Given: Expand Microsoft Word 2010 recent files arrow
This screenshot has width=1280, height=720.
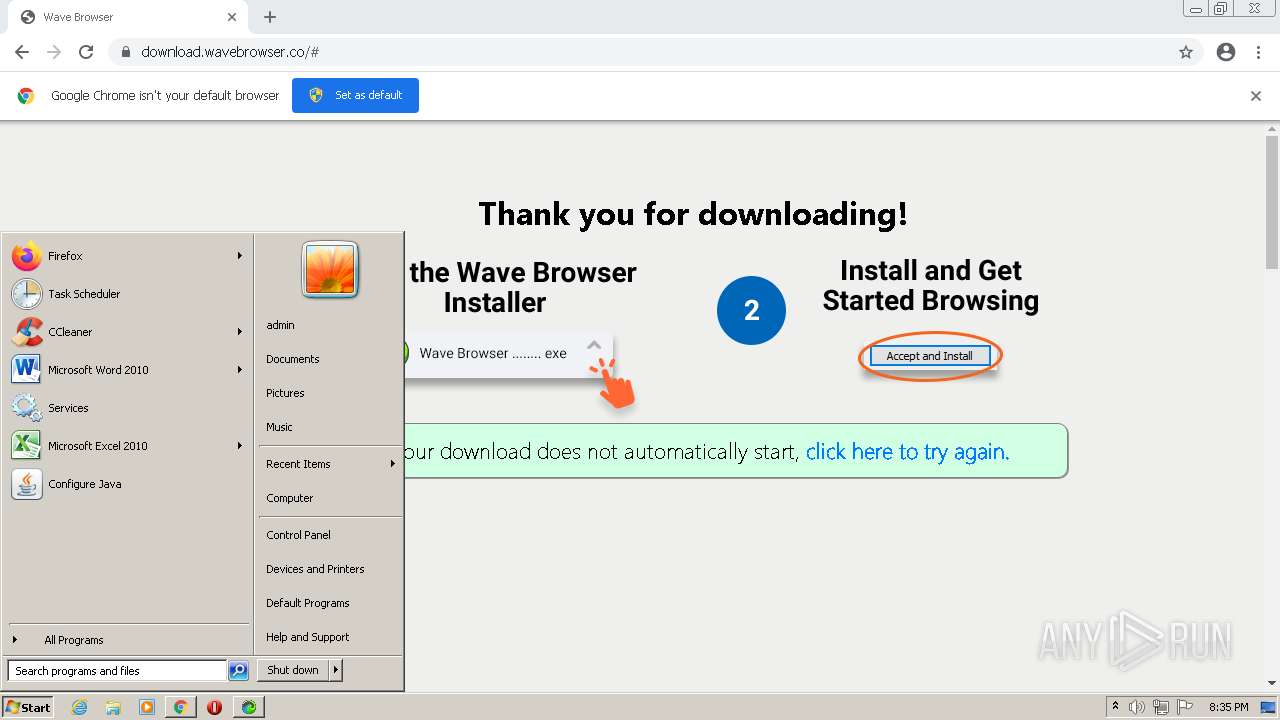Looking at the screenshot, I should pos(240,370).
